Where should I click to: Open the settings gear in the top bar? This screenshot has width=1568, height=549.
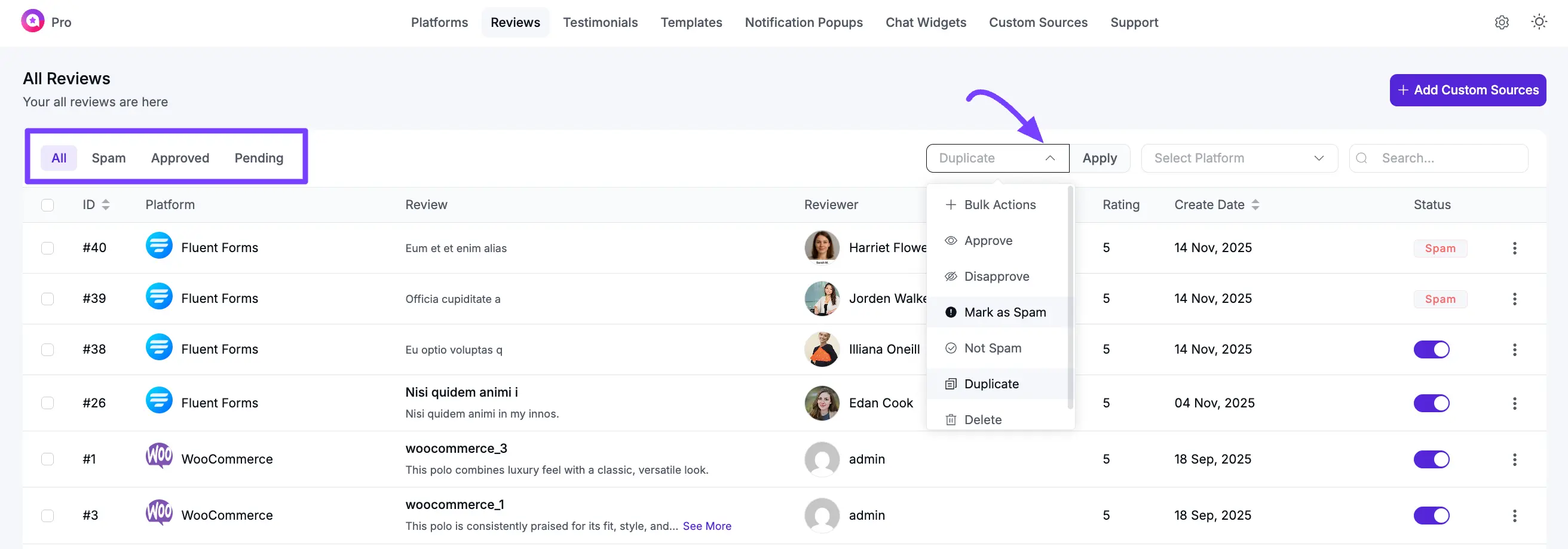point(1502,22)
